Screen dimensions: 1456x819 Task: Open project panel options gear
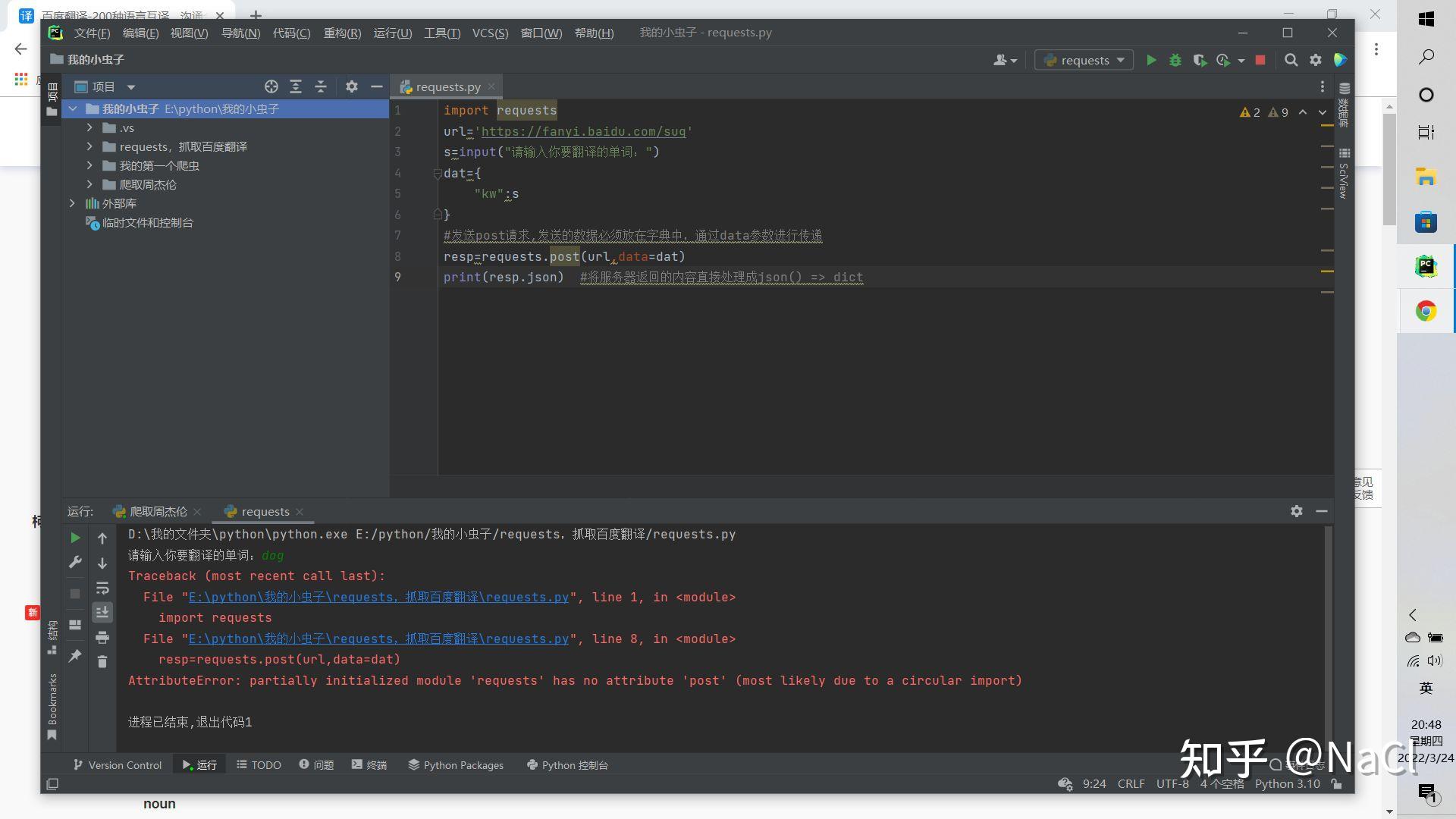pyautogui.click(x=351, y=86)
